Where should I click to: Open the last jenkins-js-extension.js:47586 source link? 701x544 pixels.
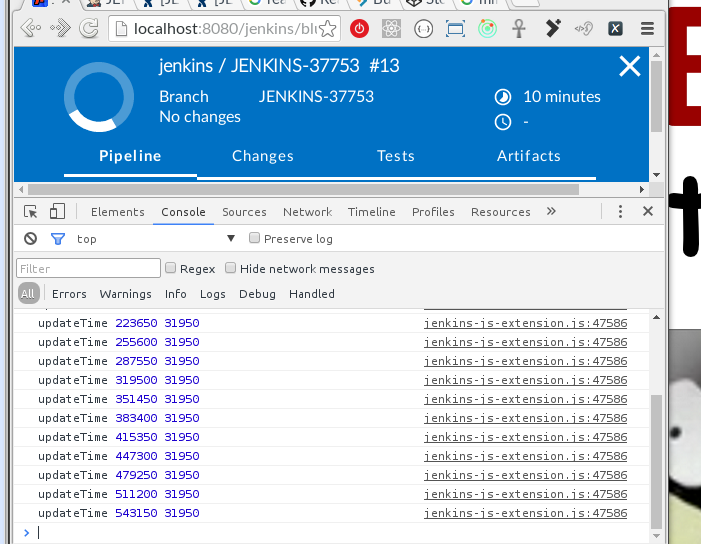[525, 513]
